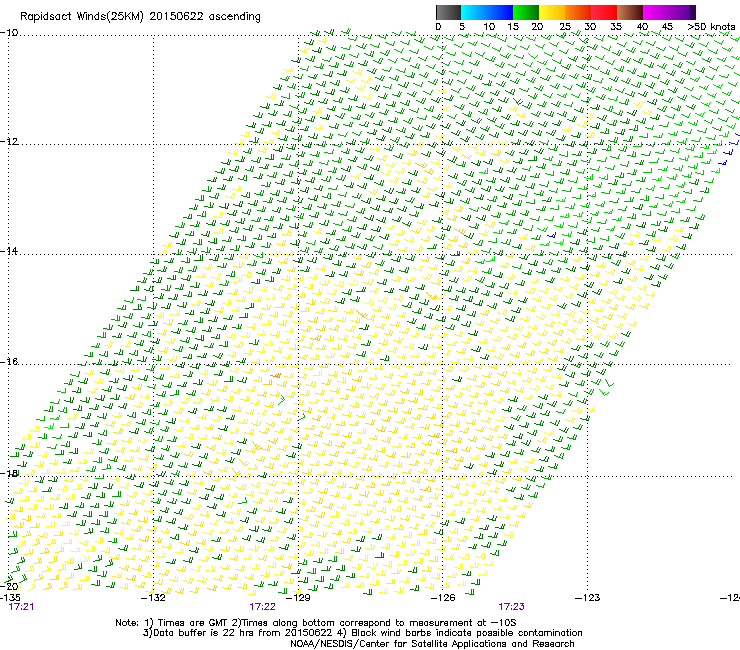740x650 pixels.
Task: Click the '>50 knots' legend label
Action: (x=711, y=27)
